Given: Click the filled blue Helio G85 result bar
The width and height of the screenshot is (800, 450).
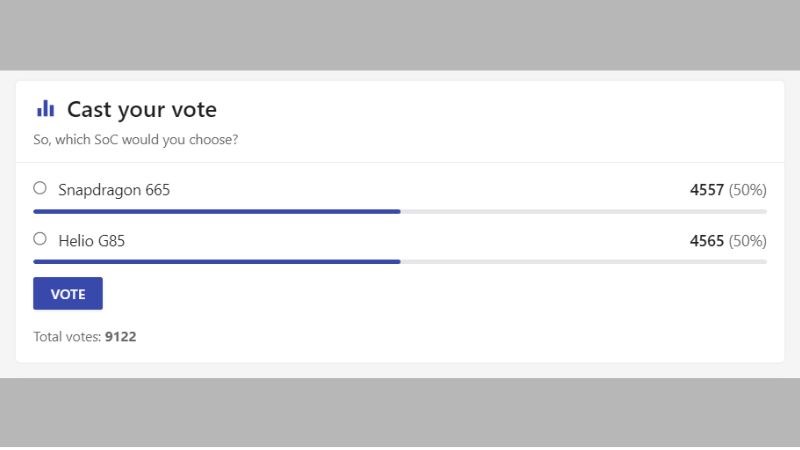Looking at the screenshot, I should [216, 262].
